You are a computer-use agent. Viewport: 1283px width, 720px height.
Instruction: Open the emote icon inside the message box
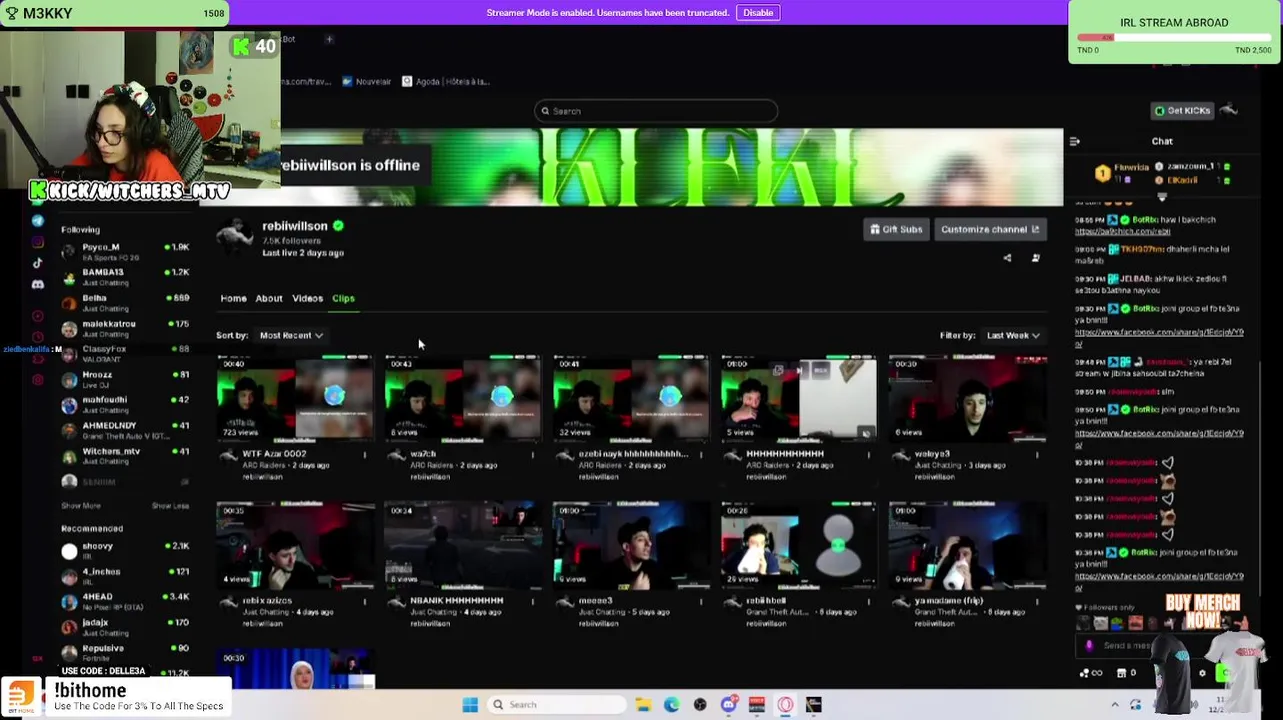pos(1089,646)
